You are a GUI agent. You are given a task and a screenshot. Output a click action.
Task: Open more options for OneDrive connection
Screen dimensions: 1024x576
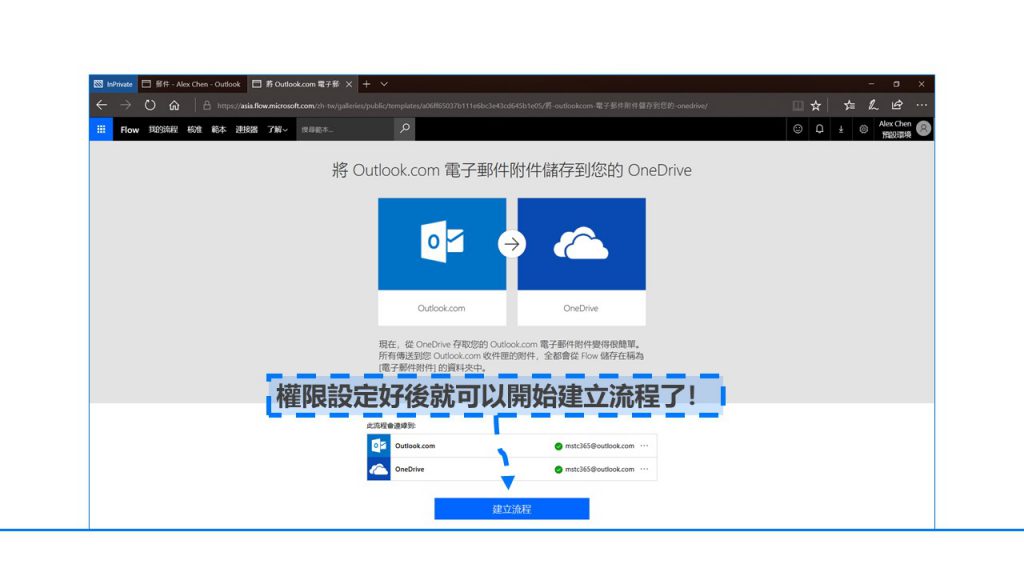tap(645, 469)
